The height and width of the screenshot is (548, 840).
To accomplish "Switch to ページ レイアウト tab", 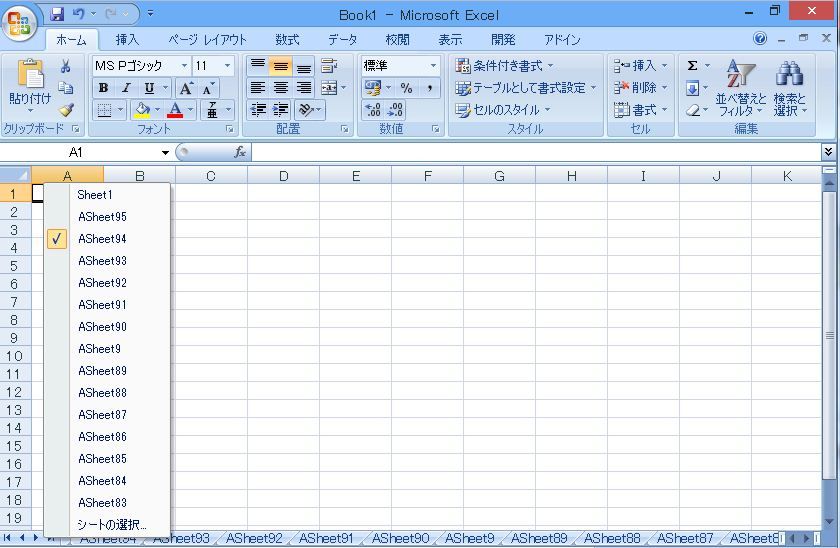I will point(207,40).
